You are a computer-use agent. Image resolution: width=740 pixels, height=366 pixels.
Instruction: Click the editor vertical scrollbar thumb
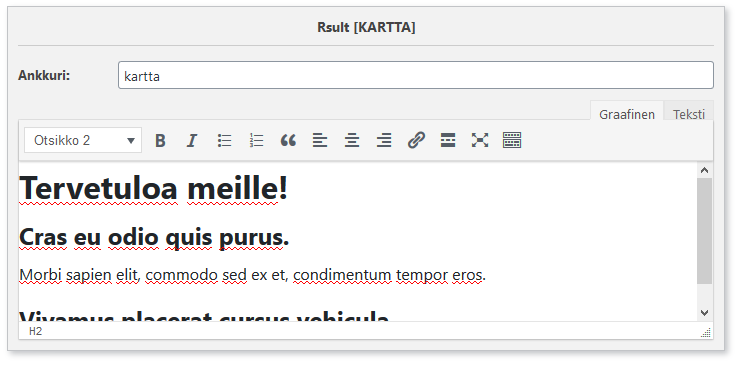pyautogui.click(x=705, y=231)
